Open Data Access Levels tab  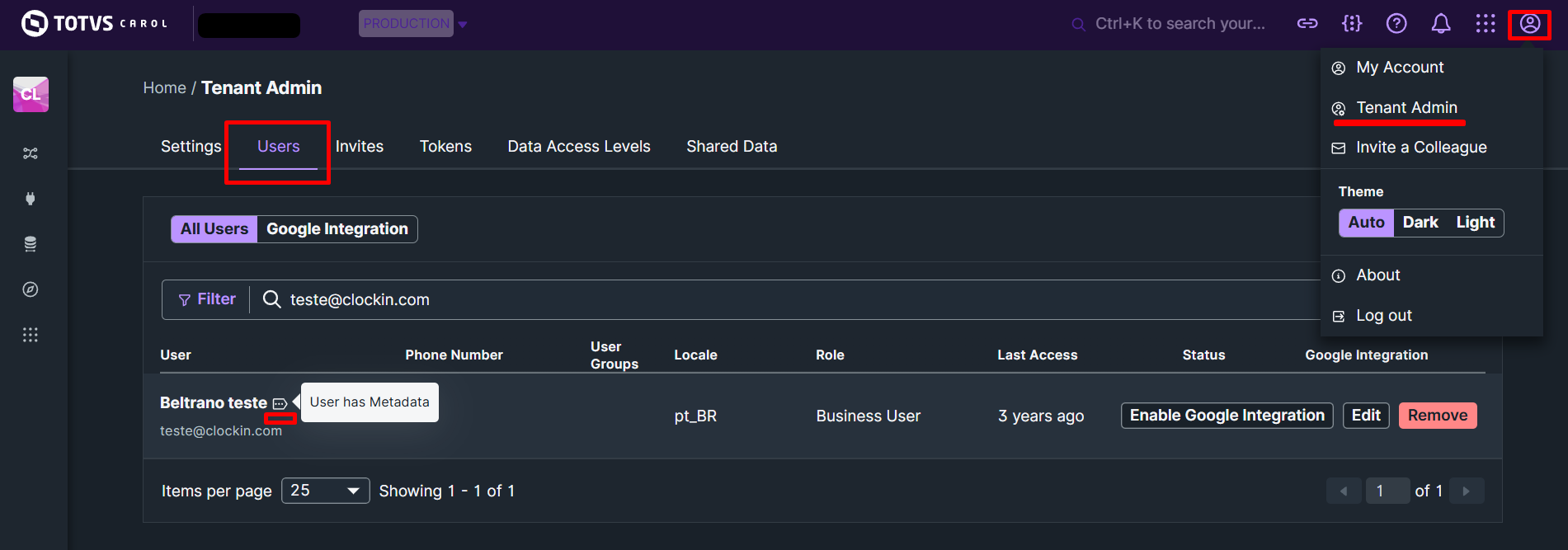(x=579, y=146)
